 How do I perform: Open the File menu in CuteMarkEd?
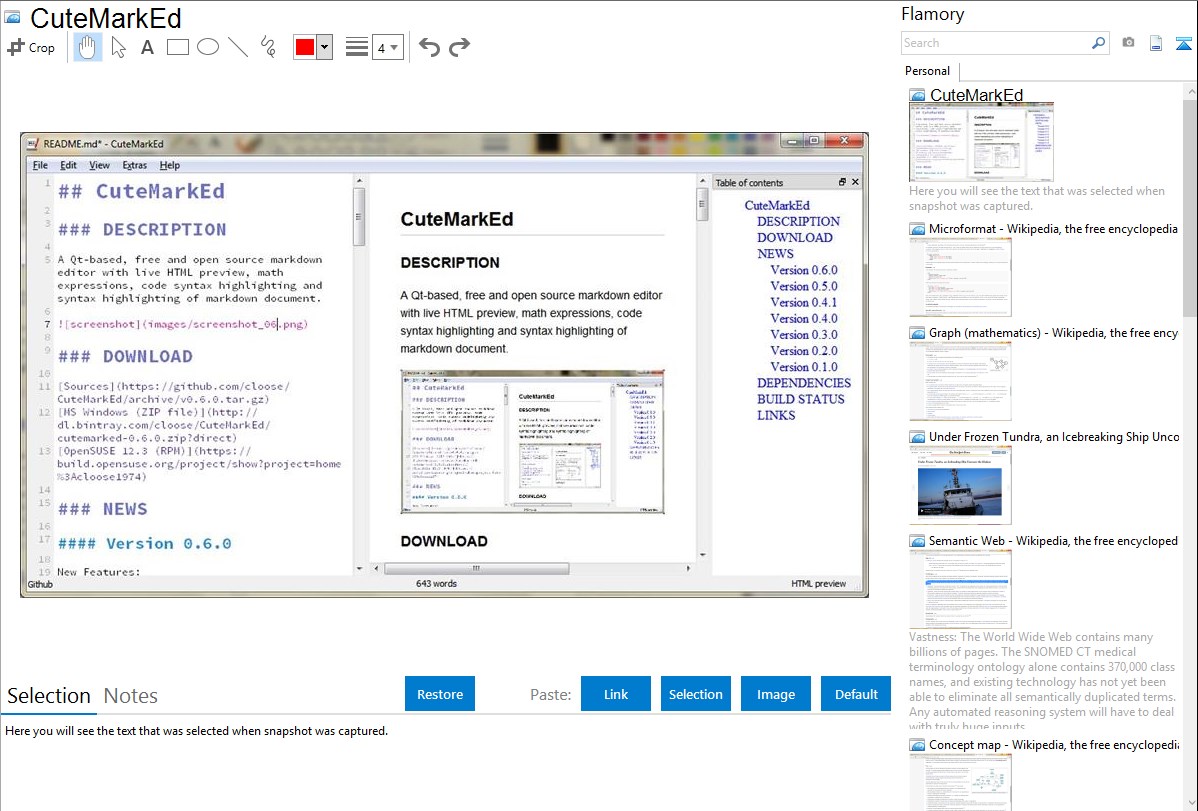[40, 165]
